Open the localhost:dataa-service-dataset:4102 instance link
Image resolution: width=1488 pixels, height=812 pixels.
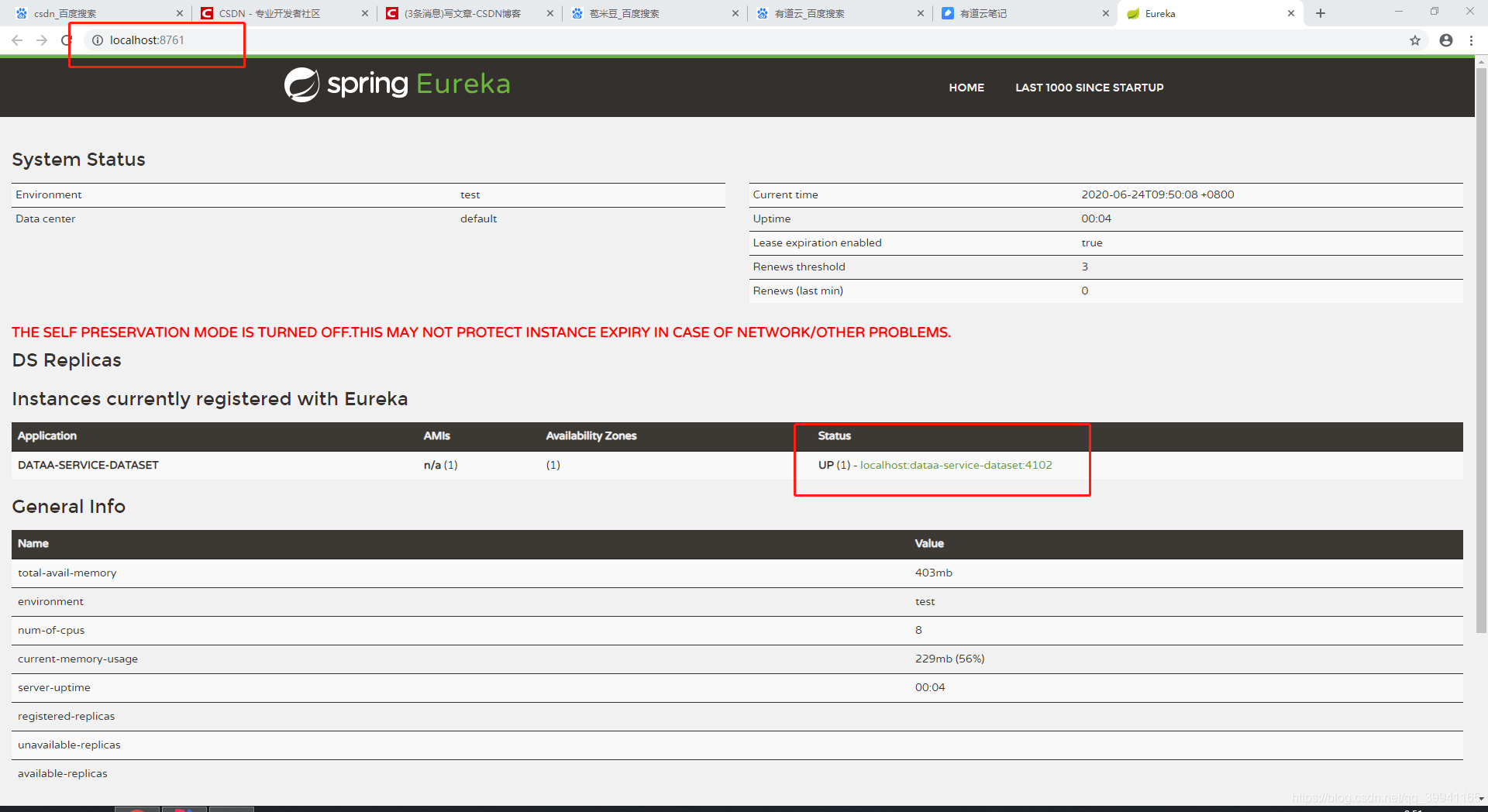click(956, 465)
